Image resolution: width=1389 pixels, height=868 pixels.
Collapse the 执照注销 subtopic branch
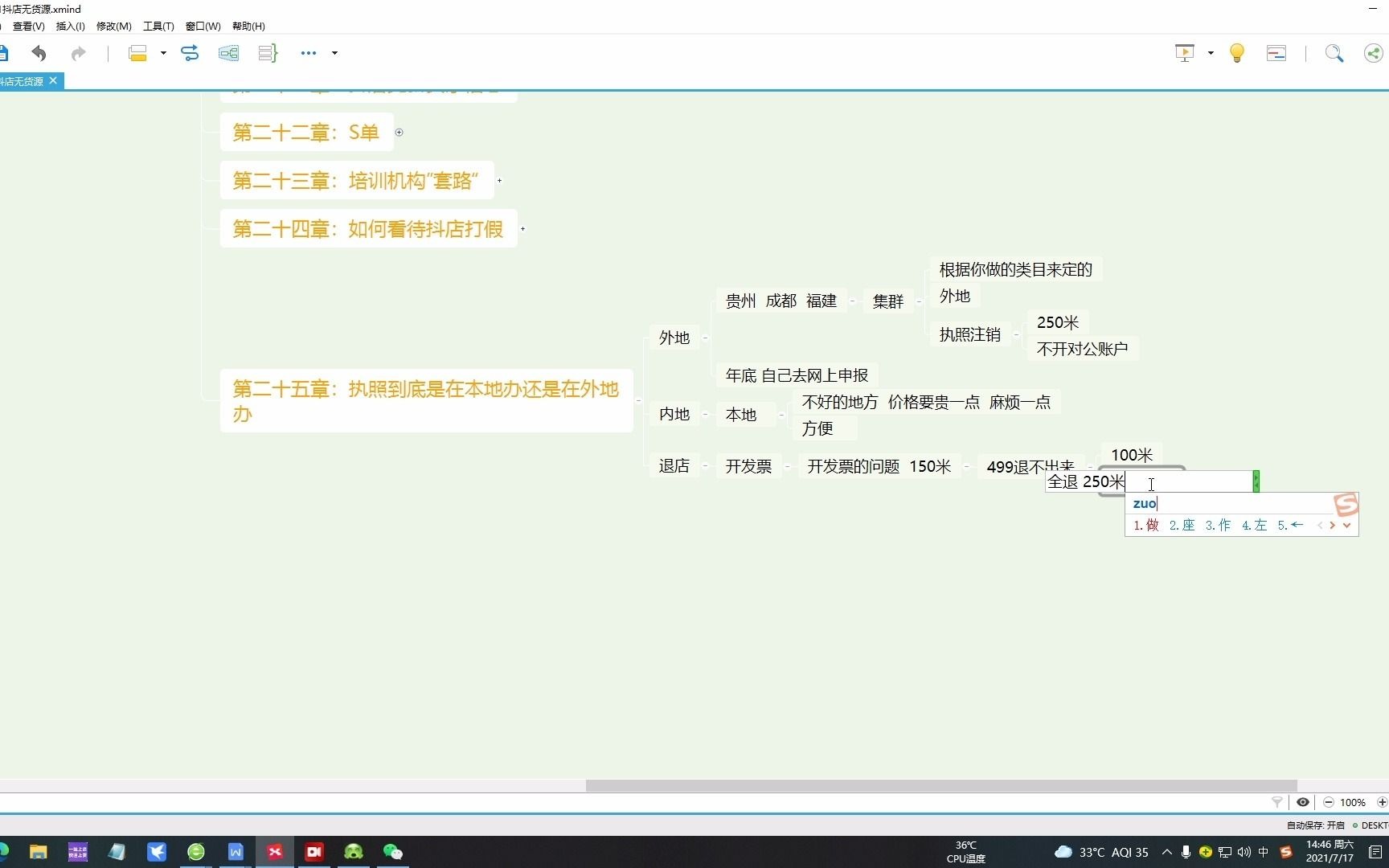tap(1016, 334)
